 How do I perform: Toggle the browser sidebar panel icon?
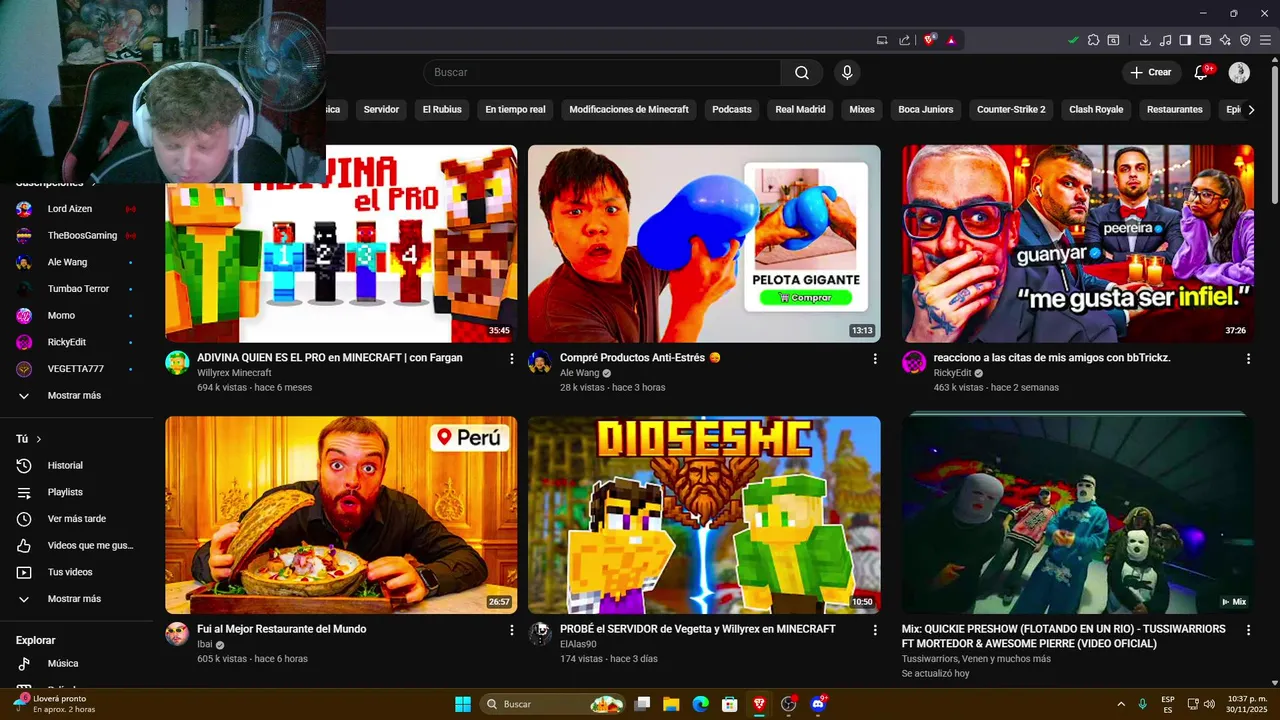click(x=1185, y=40)
